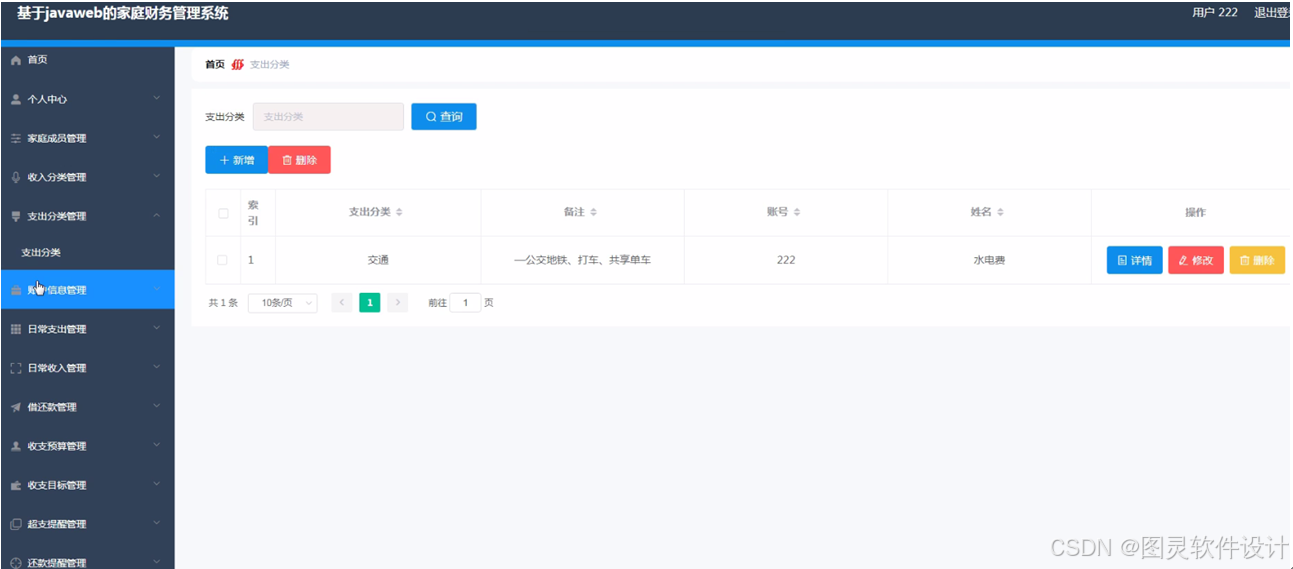1293x569 pixels.
Task: Click the 222 account cell
Action: coord(786,260)
